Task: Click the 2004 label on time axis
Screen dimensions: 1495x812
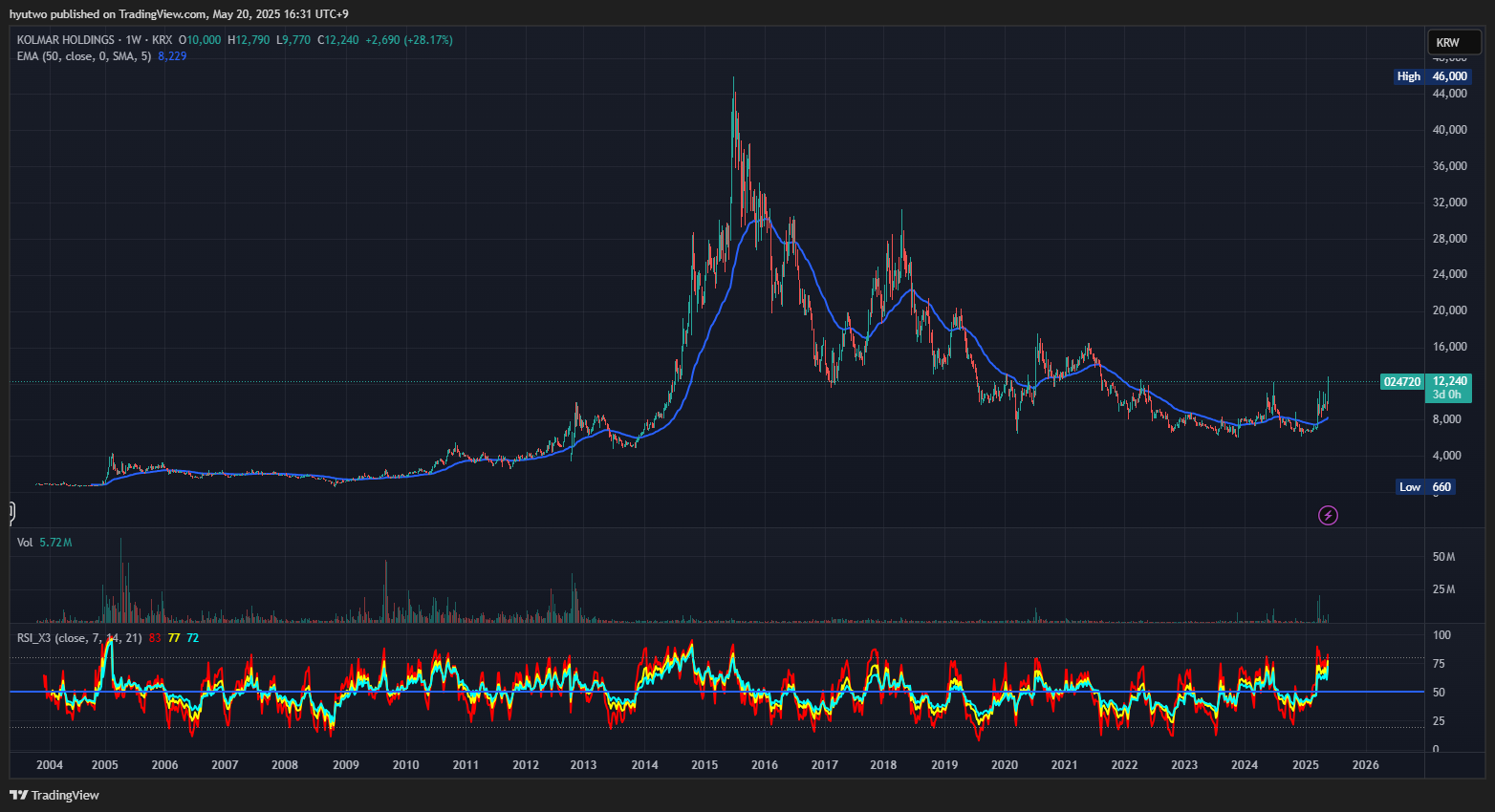Action: (50, 765)
